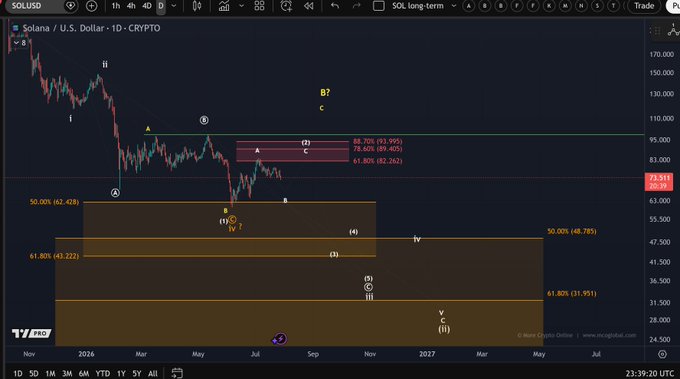Open the Indicators menu icon

(224, 6)
